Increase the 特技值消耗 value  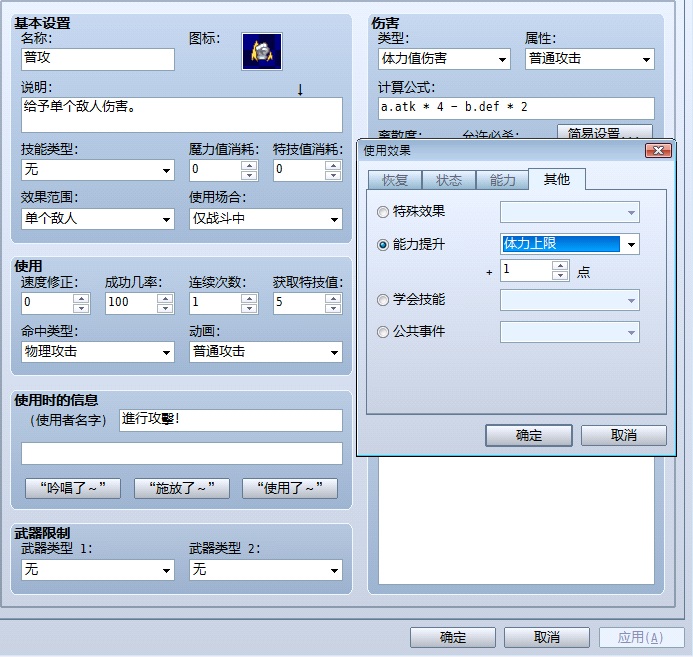[333, 166]
